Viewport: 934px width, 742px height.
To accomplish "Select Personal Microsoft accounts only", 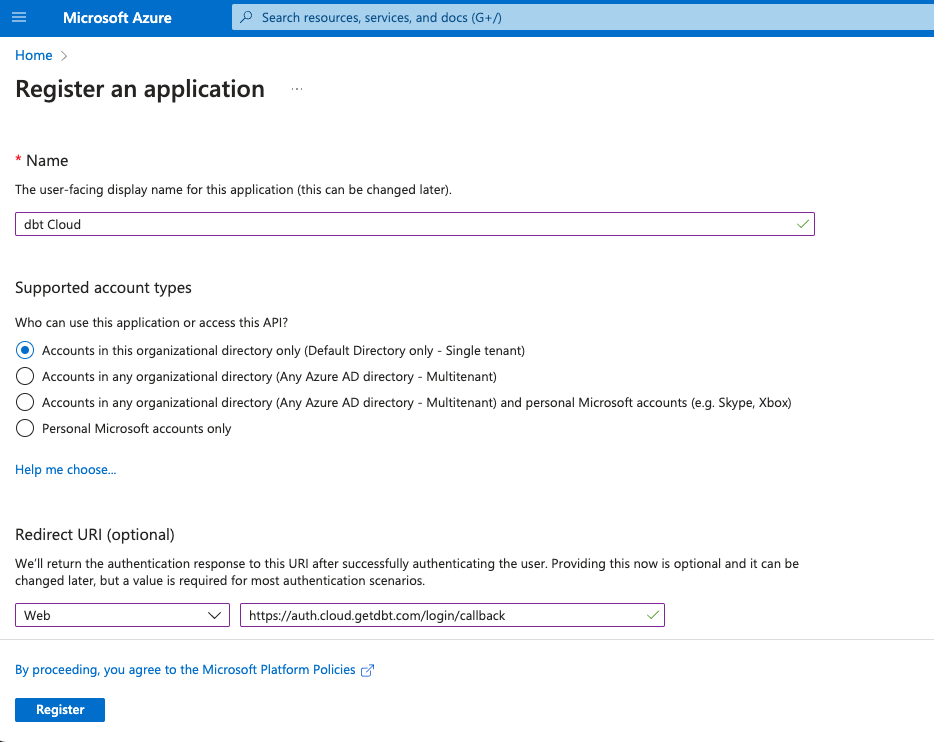I will pyautogui.click(x=24, y=428).
